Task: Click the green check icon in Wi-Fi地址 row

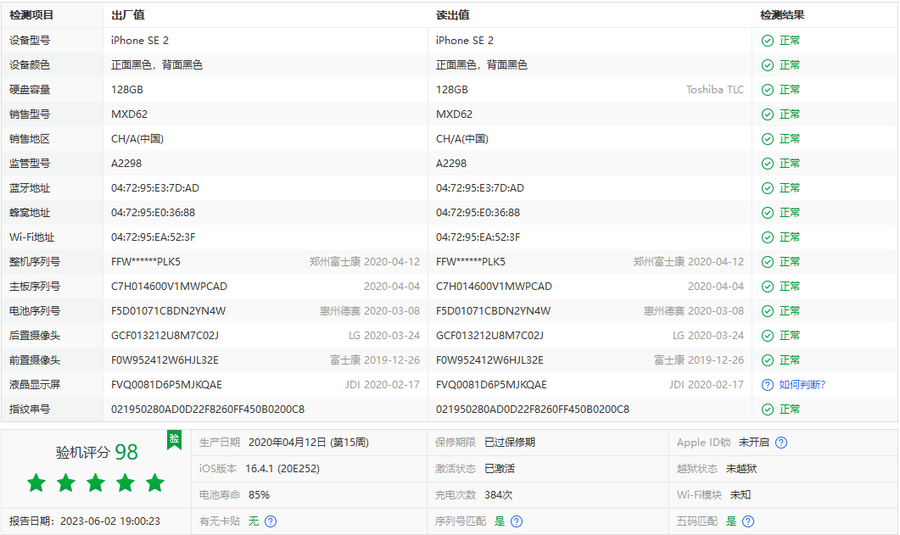Action: pos(767,238)
